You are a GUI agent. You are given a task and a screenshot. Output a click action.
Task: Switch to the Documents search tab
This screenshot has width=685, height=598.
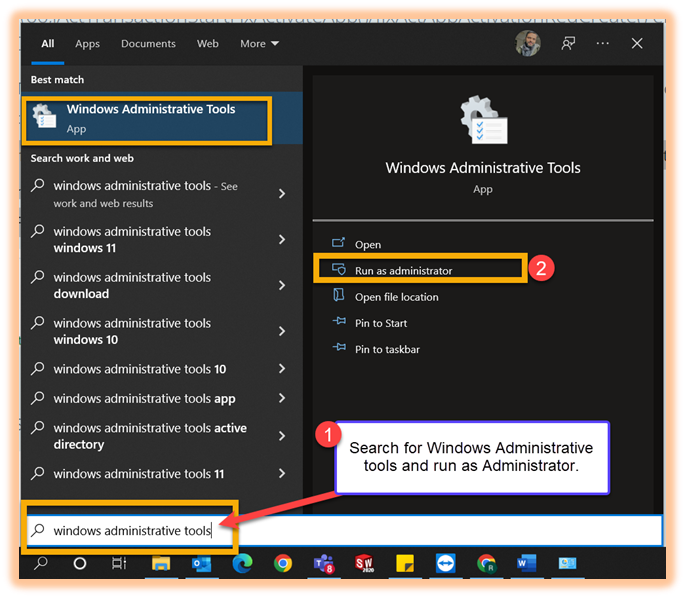click(x=148, y=44)
